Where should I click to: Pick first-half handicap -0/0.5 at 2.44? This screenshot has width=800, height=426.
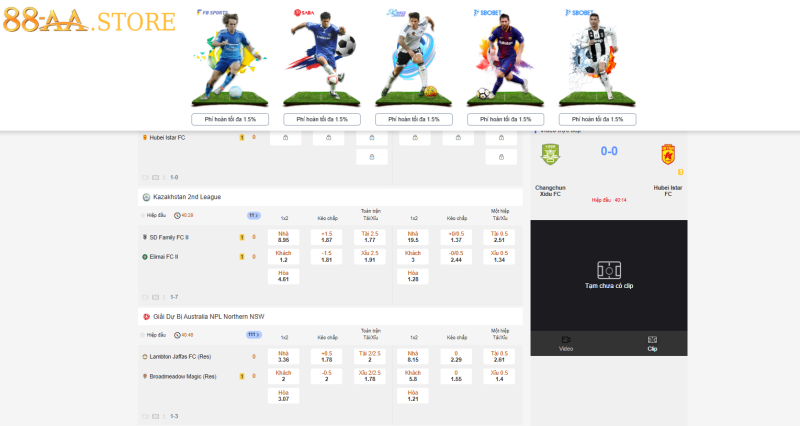point(456,257)
